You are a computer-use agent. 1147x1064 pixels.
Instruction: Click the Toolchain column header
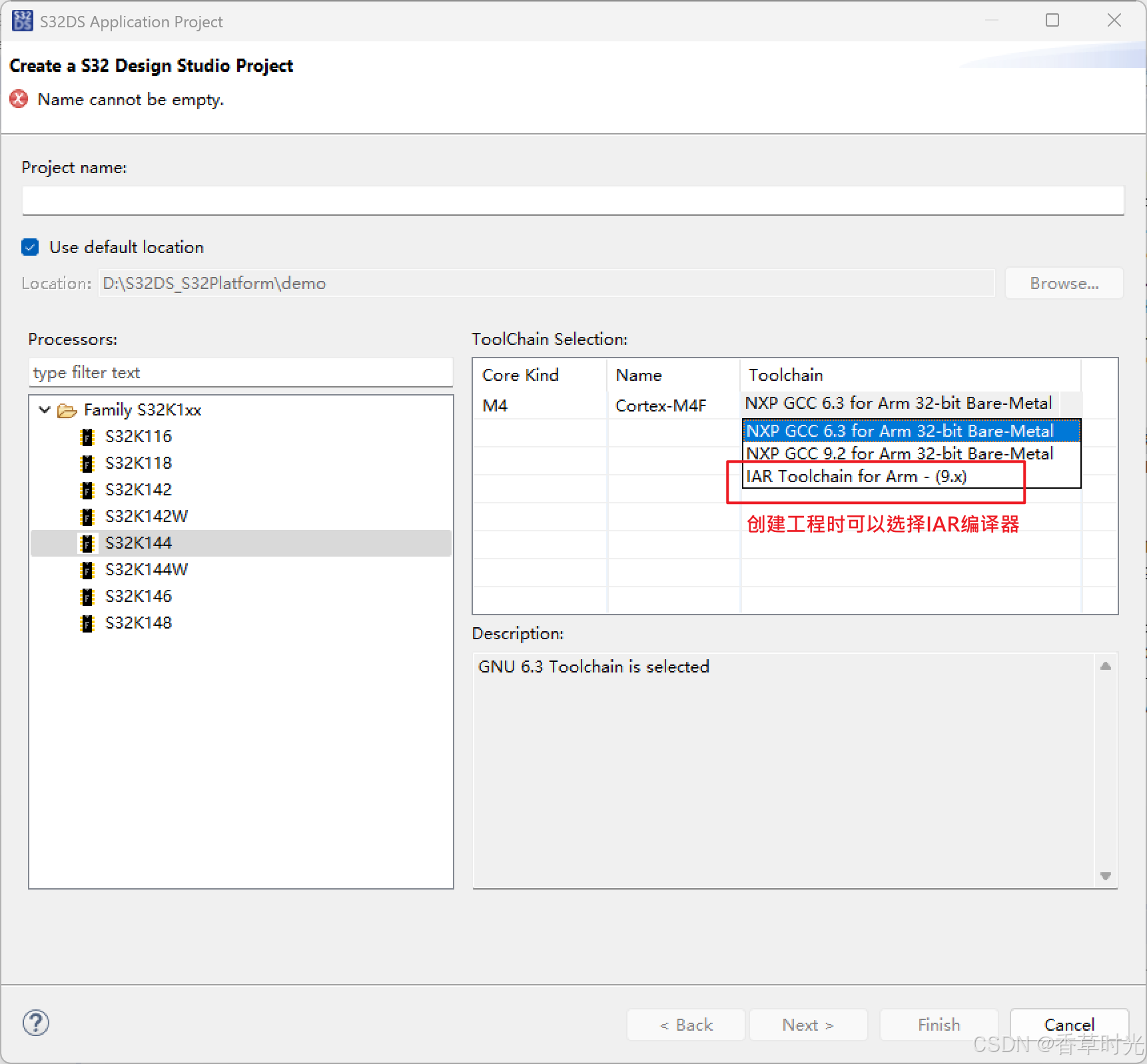point(911,376)
